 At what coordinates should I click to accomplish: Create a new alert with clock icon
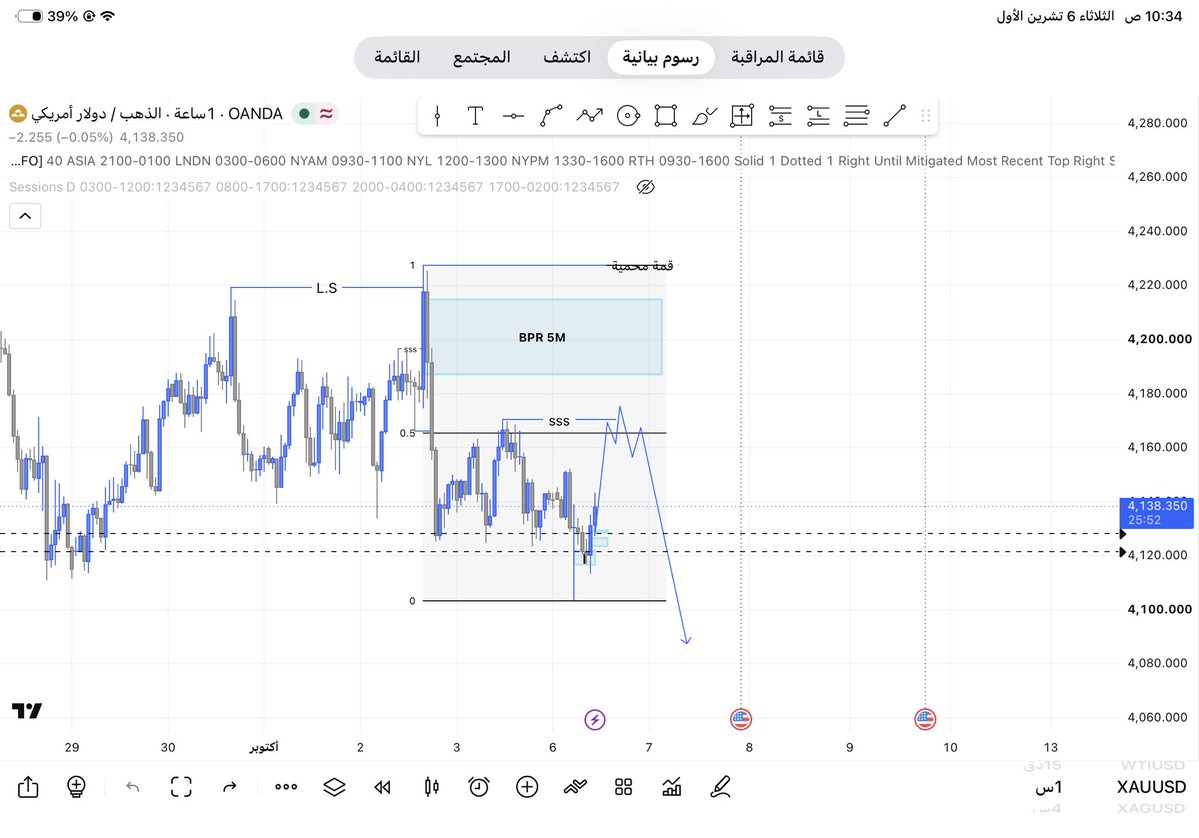(479, 787)
